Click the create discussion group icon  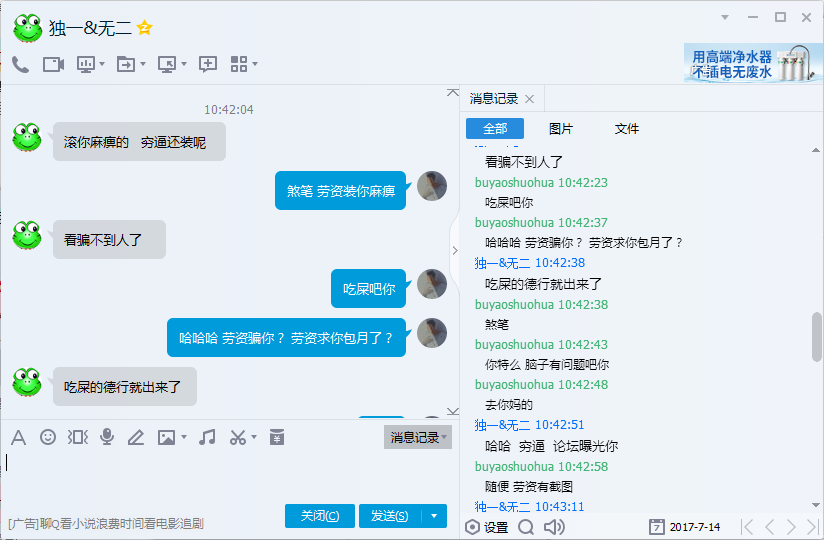(208, 64)
